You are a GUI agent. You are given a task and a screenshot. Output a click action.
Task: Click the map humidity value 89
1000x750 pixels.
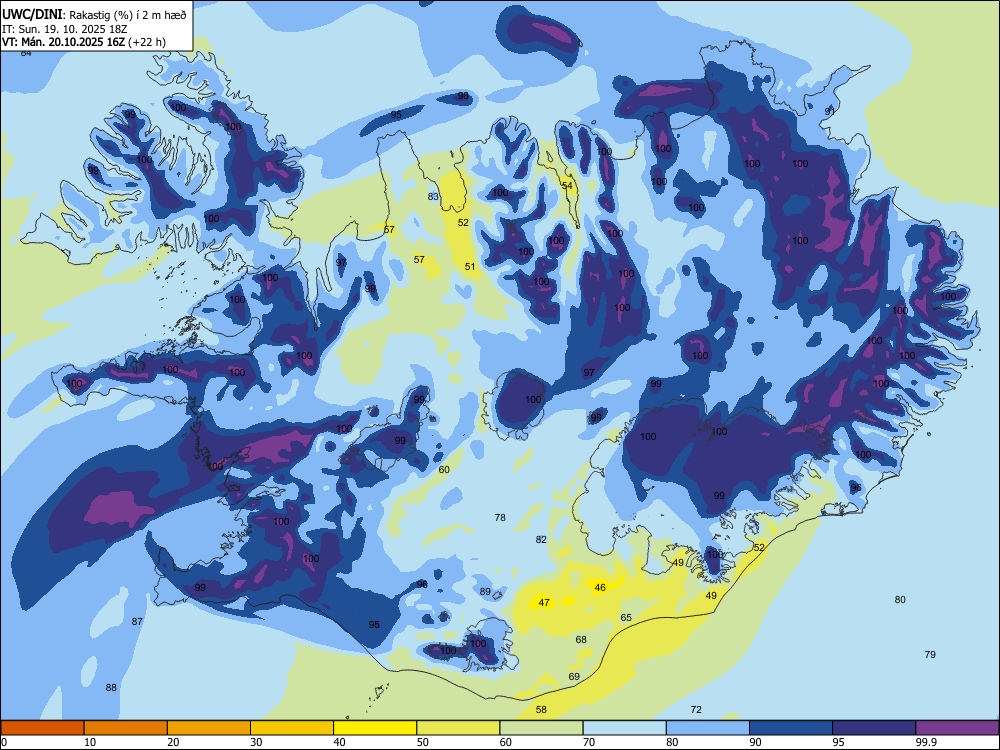click(x=485, y=592)
